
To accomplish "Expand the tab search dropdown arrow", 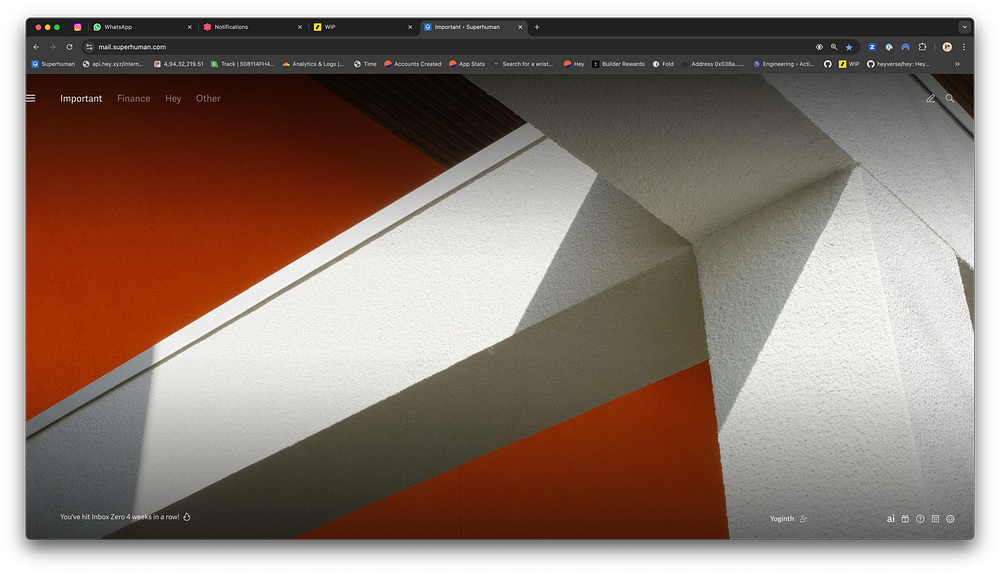I will 964,27.
